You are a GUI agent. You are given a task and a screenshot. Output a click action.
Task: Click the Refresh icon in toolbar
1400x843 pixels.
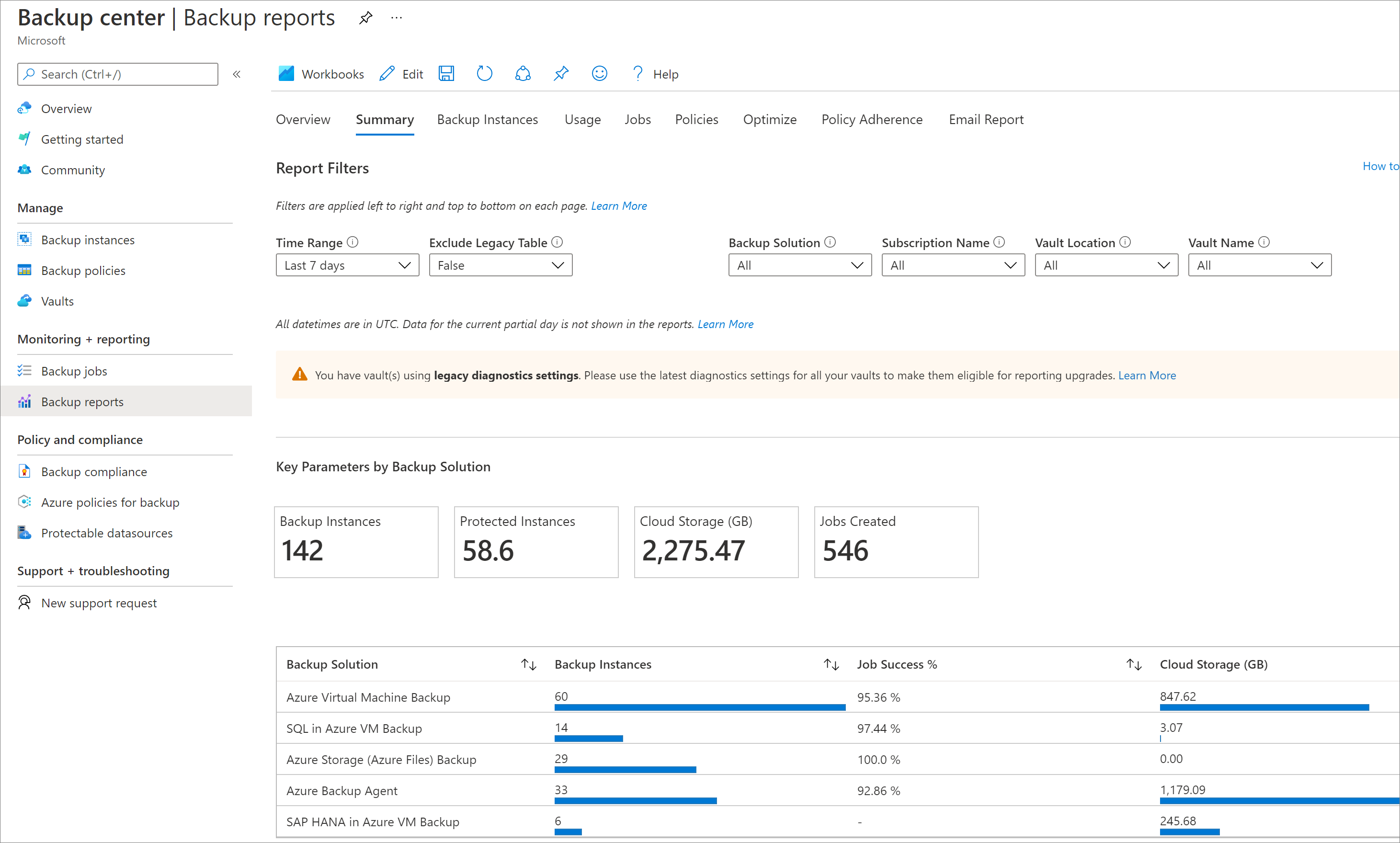[482, 73]
